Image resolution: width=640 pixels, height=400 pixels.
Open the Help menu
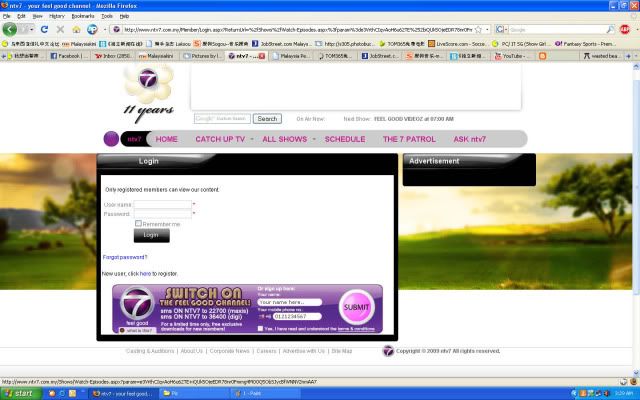(x=124, y=16)
